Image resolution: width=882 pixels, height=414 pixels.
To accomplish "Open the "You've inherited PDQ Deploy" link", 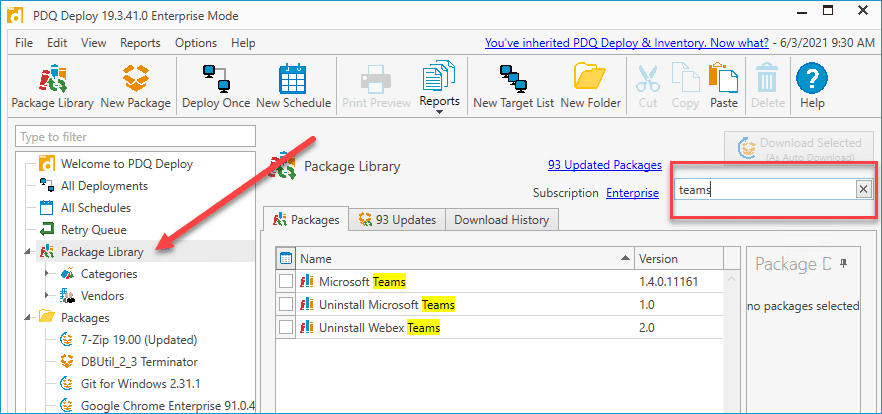I will click(627, 43).
